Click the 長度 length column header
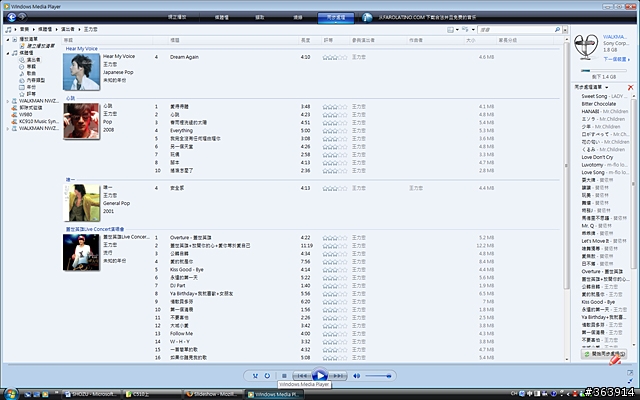This screenshot has height=400, width=640. 305,40
